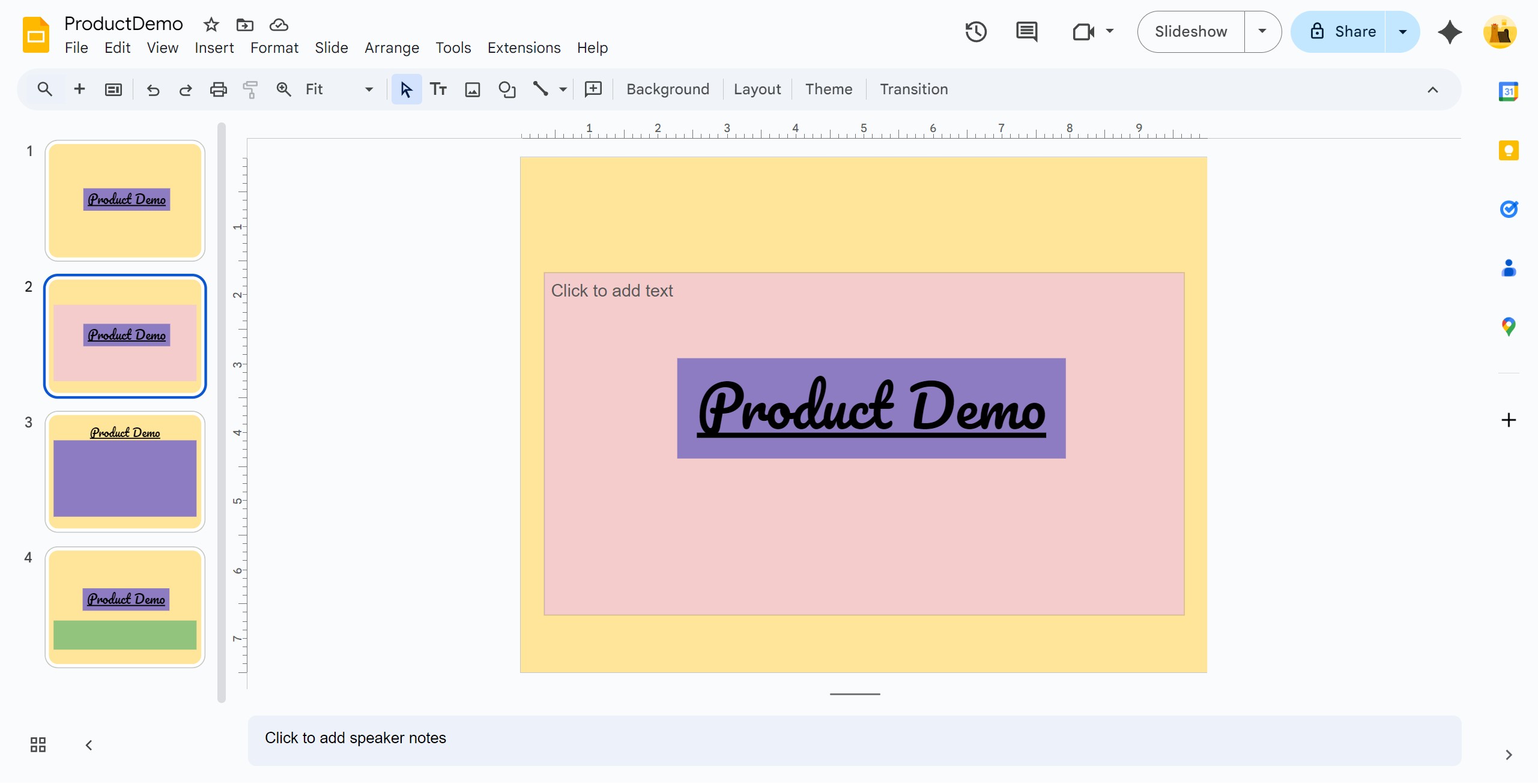Image resolution: width=1538 pixels, height=784 pixels.
Task: Open the Slide menu
Action: [x=331, y=47]
